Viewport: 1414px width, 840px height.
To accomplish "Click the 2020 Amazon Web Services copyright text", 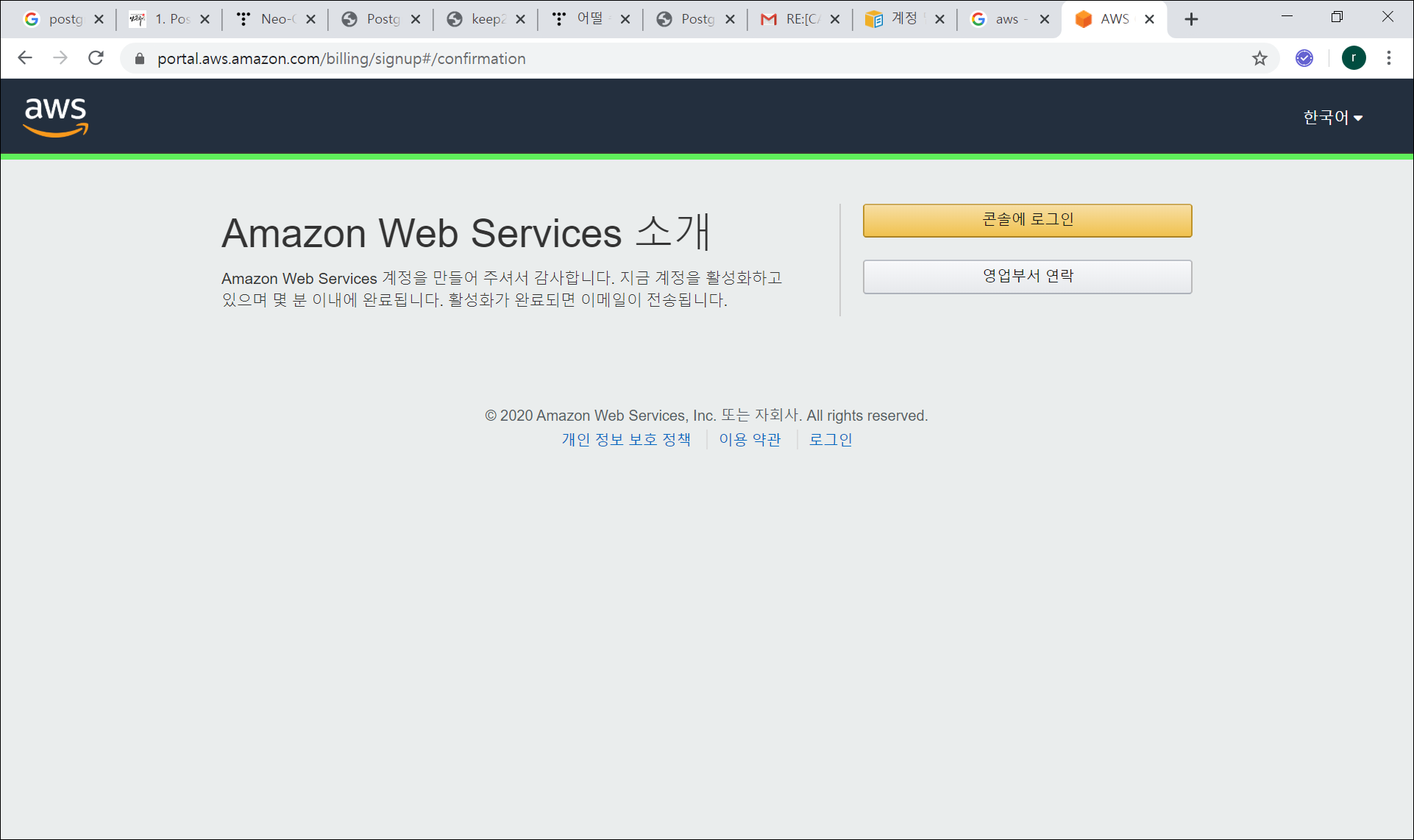I will click(706, 416).
